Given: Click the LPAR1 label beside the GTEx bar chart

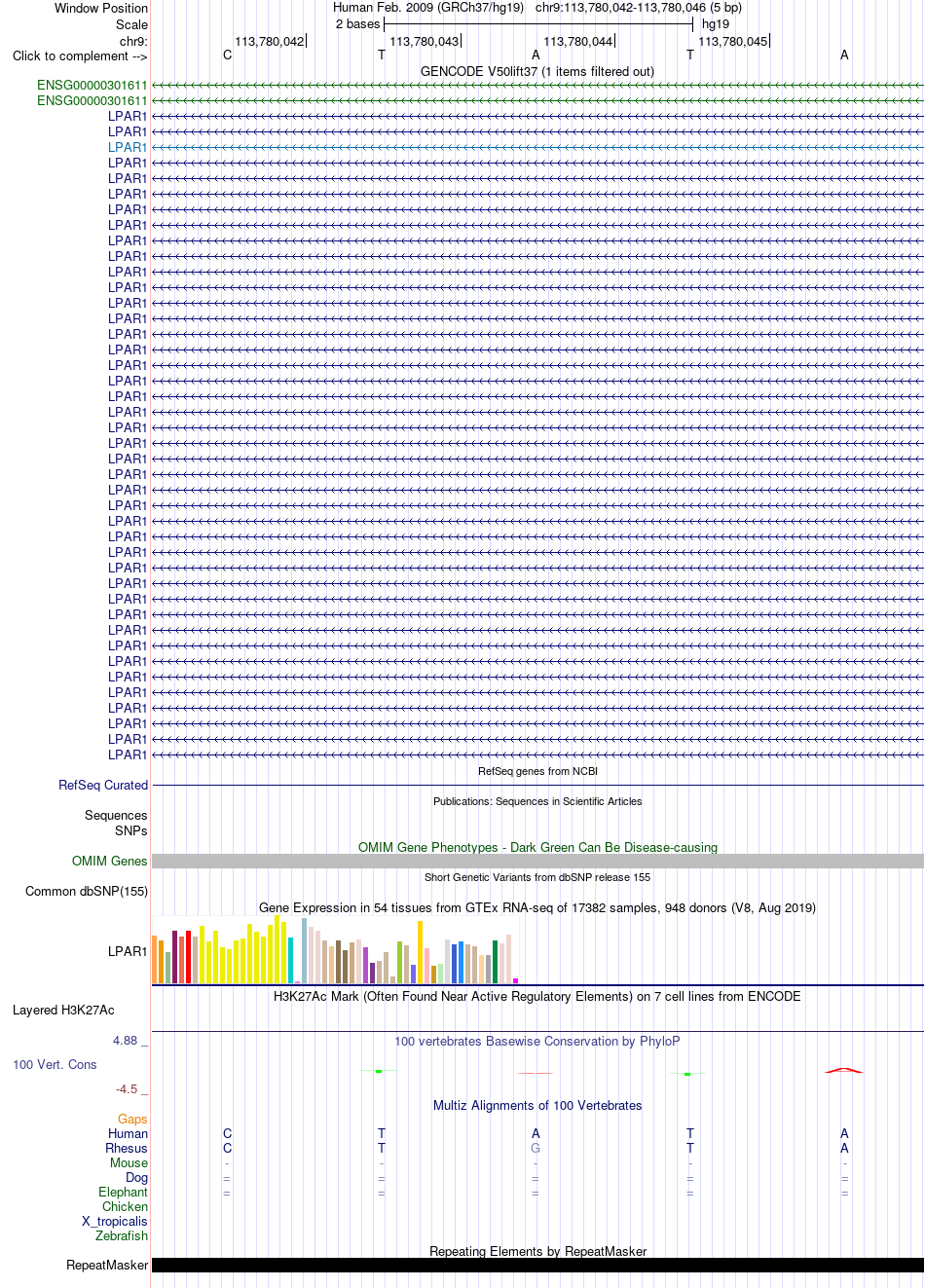Looking at the screenshot, I should tap(128, 952).
